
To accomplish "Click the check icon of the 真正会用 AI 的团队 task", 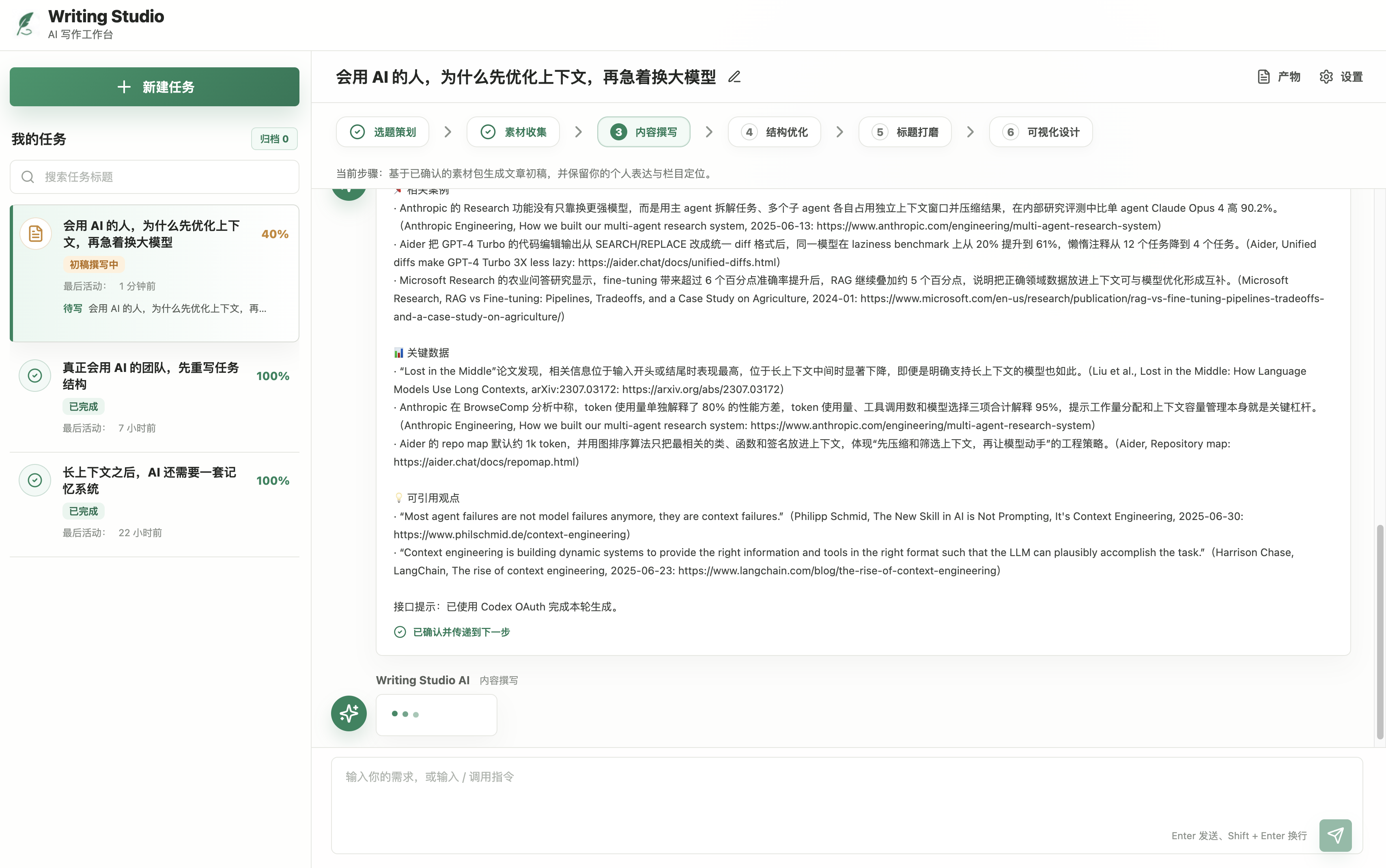I will (35, 376).
